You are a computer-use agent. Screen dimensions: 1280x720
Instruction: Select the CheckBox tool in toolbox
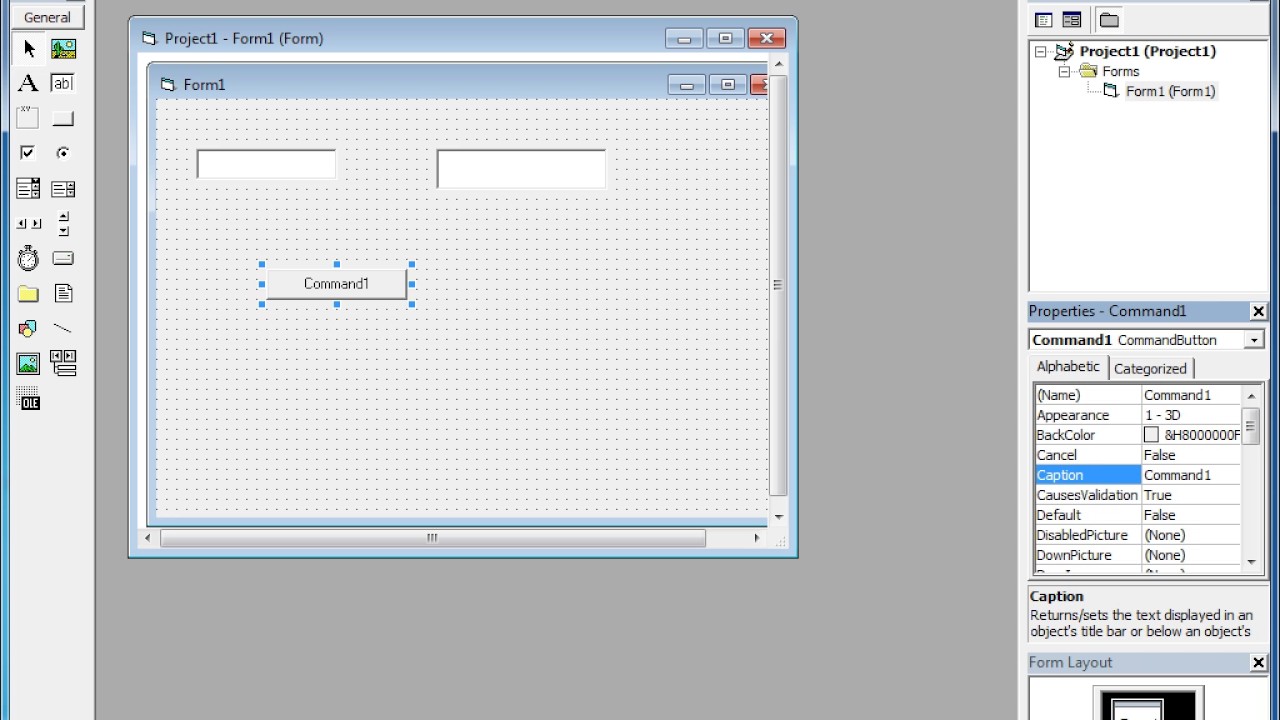pos(28,153)
